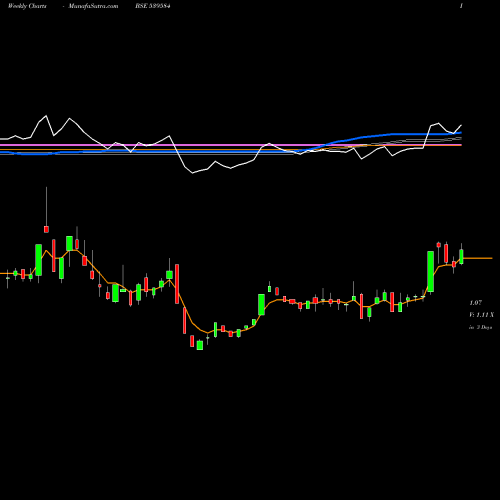Click the tallest-wick red candle near the chart's left

pos(46,229)
